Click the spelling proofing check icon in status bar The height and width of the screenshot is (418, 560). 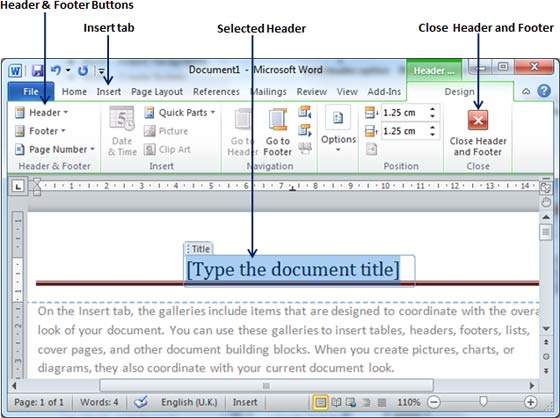pyautogui.click(x=141, y=402)
